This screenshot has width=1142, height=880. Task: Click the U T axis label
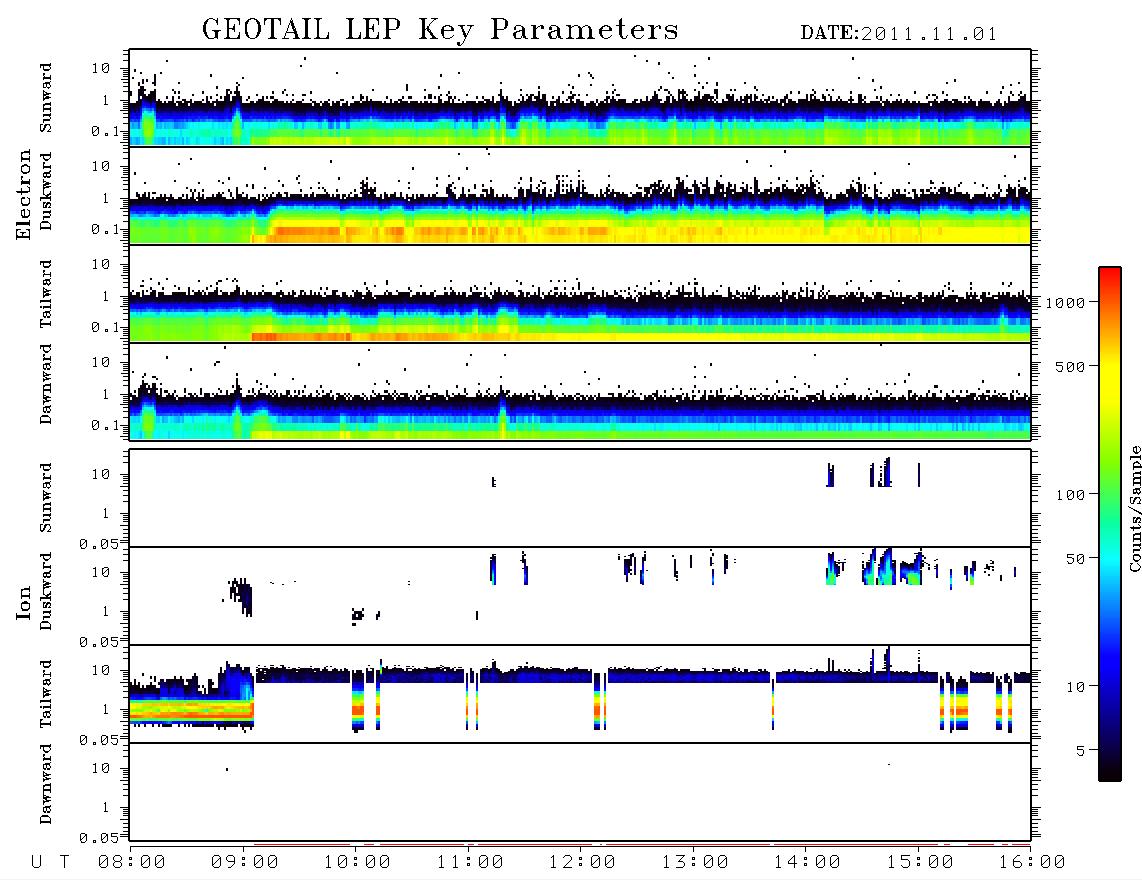point(51,862)
